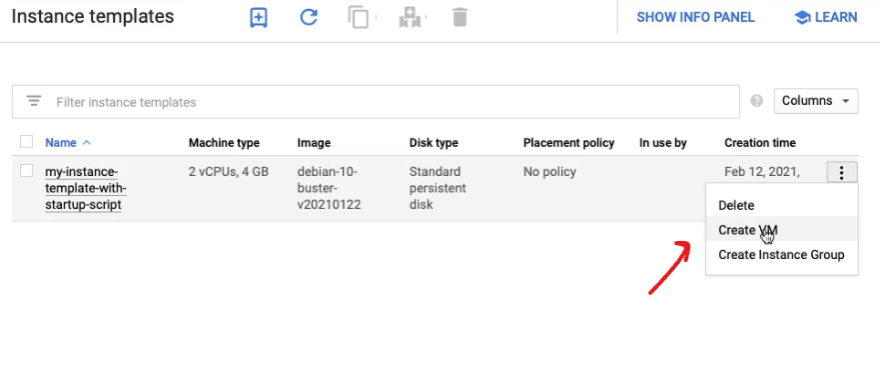Open the three-dot row actions menu
Image resolution: width=880 pixels, height=379 pixels.
841,172
